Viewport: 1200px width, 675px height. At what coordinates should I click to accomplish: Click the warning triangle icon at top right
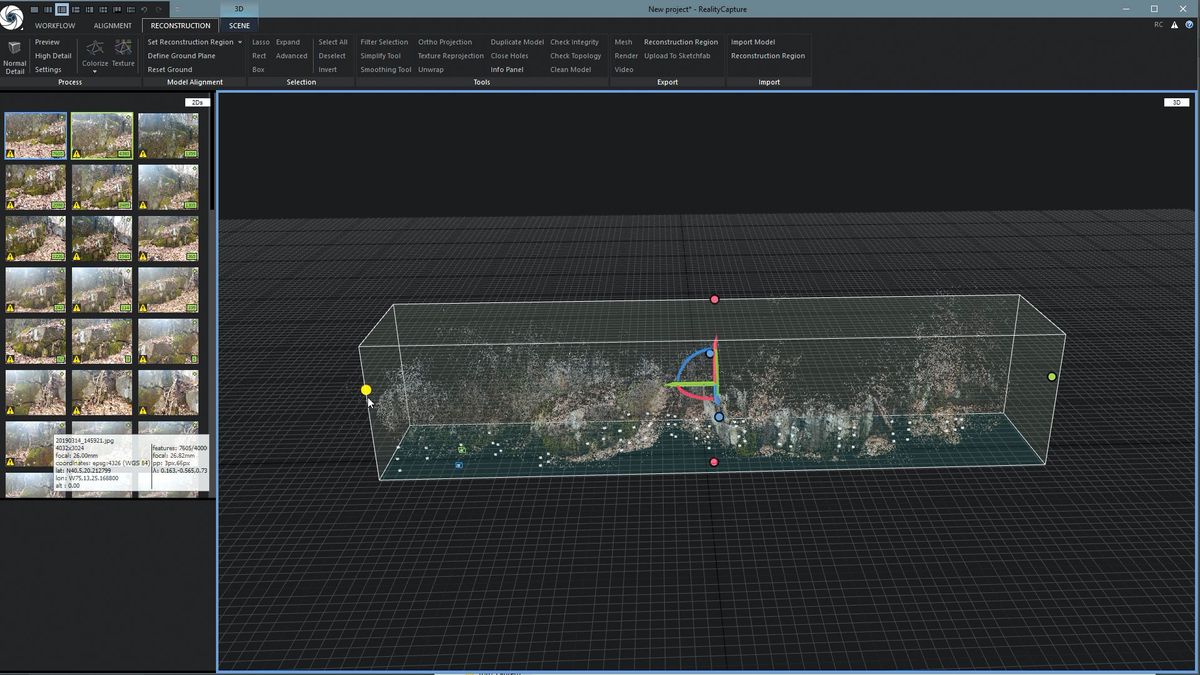pos(1175,24)
